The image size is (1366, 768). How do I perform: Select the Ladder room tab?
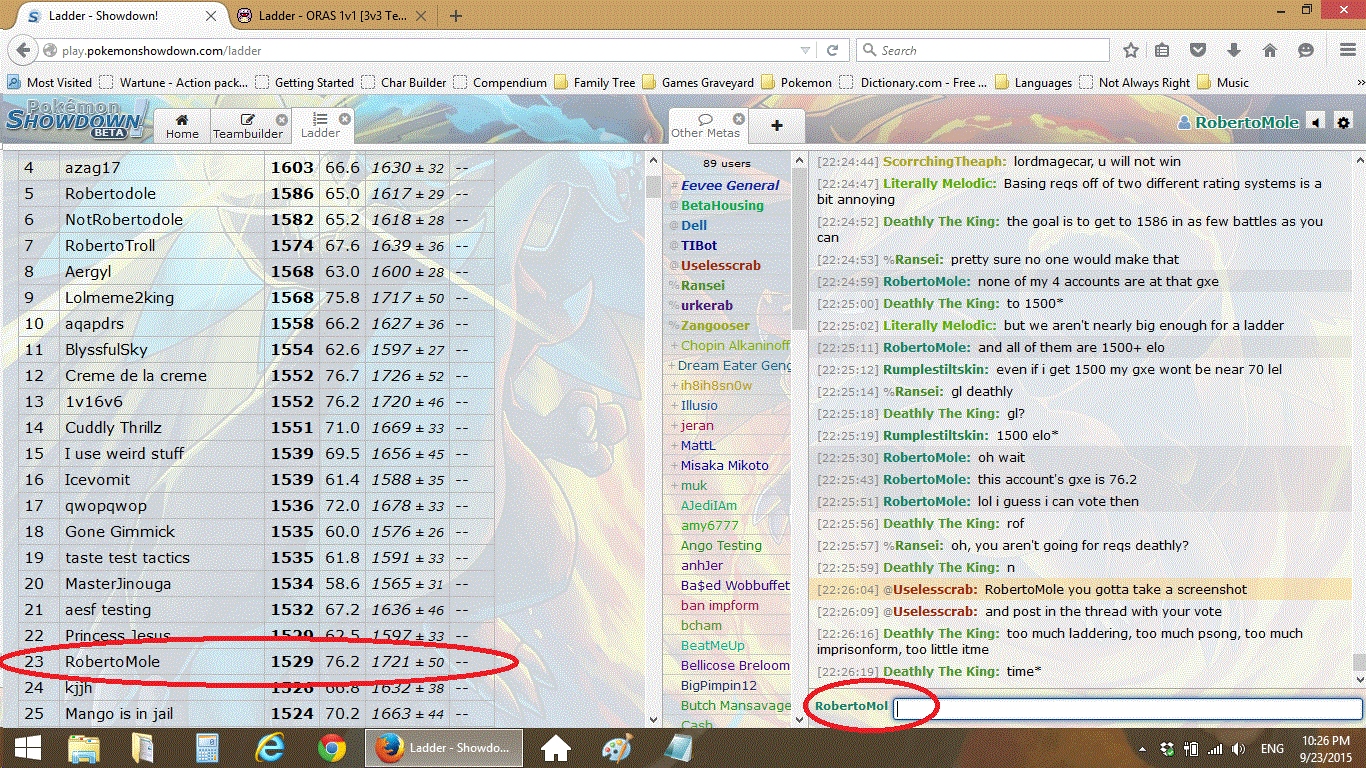coord(320,126)
